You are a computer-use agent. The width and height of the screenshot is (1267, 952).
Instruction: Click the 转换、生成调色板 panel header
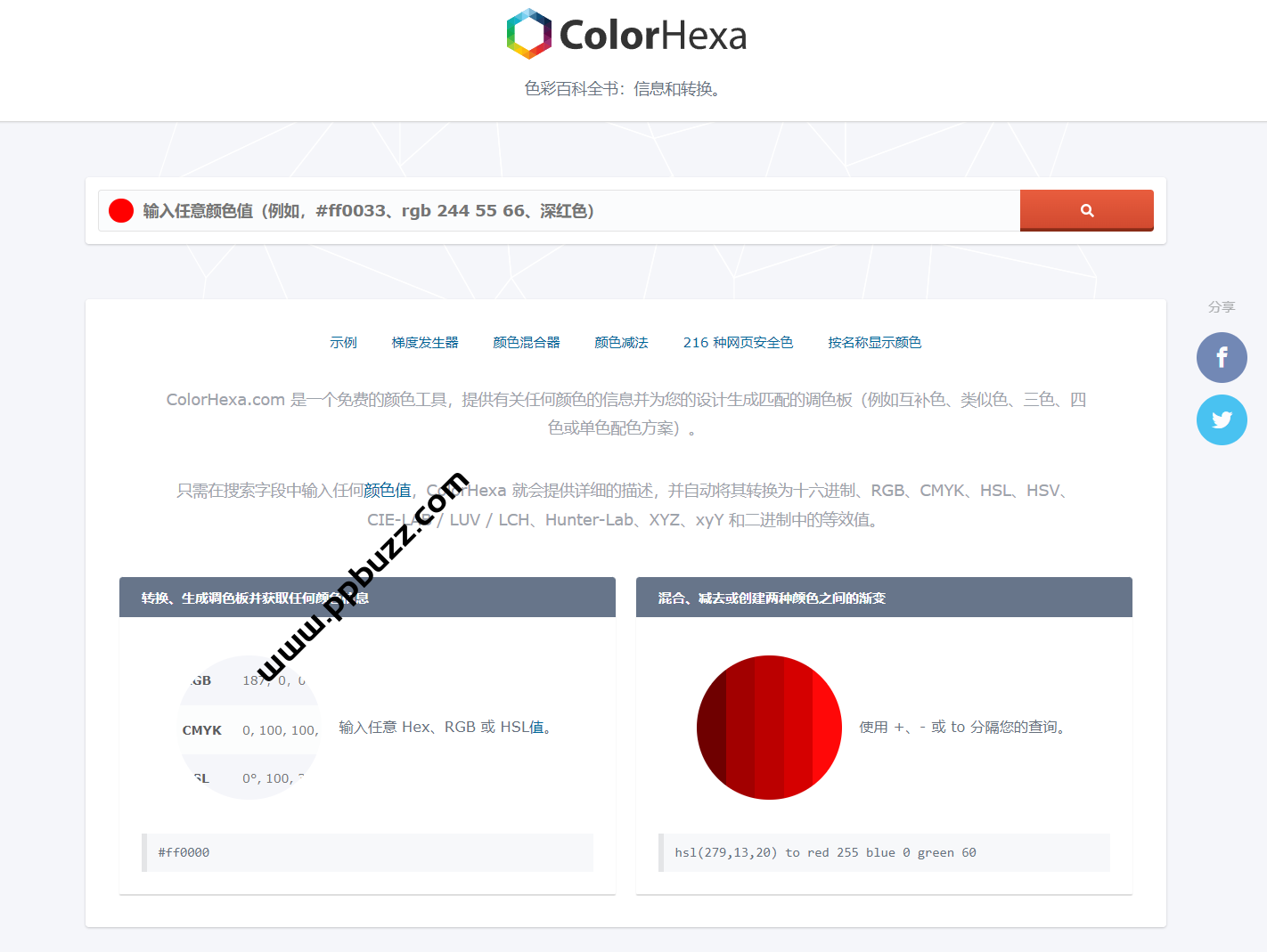(x=367, y=598)
